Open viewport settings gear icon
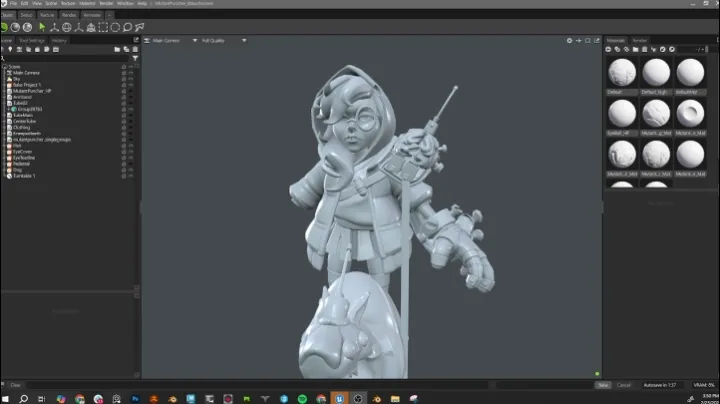This screenshot has width=720, height=404. coord(569,40)
